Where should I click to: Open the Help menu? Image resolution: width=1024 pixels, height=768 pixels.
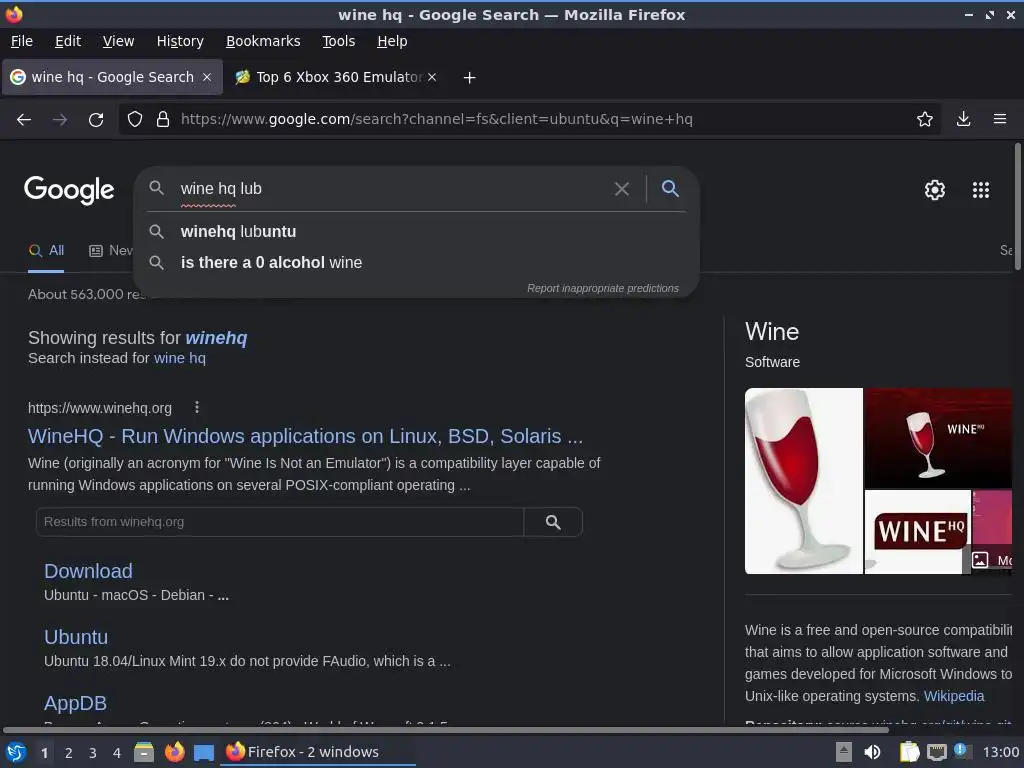[x=392, y=41]
